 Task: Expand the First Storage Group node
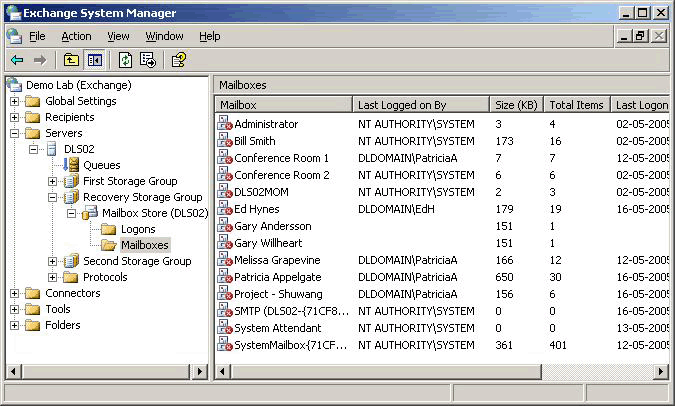(x=52, y=181)
